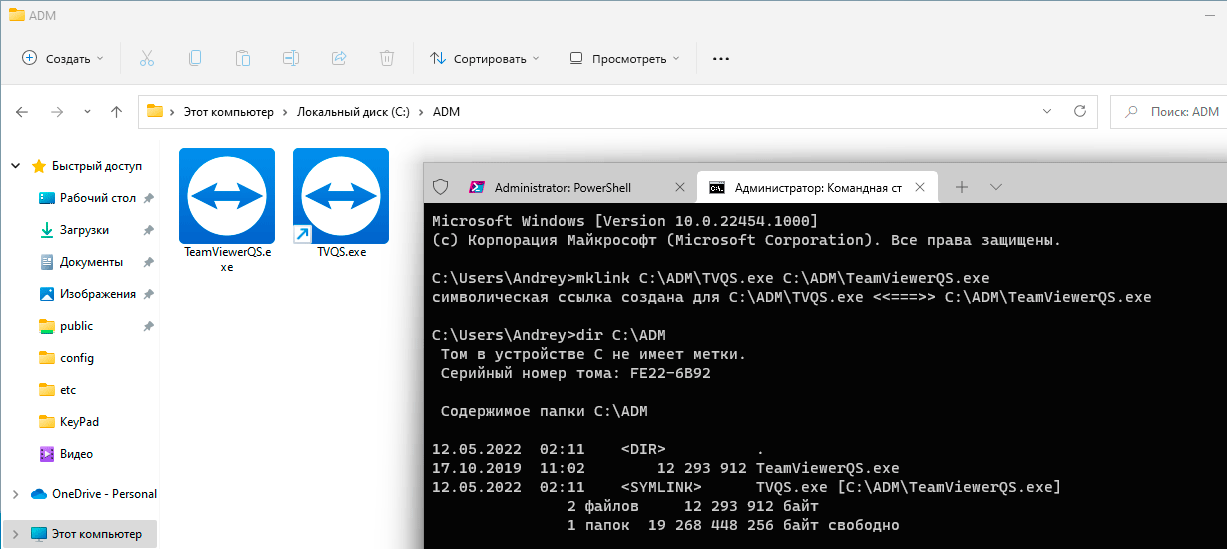
Task: Expand the address bar history dropdown
Action: 1047,112
